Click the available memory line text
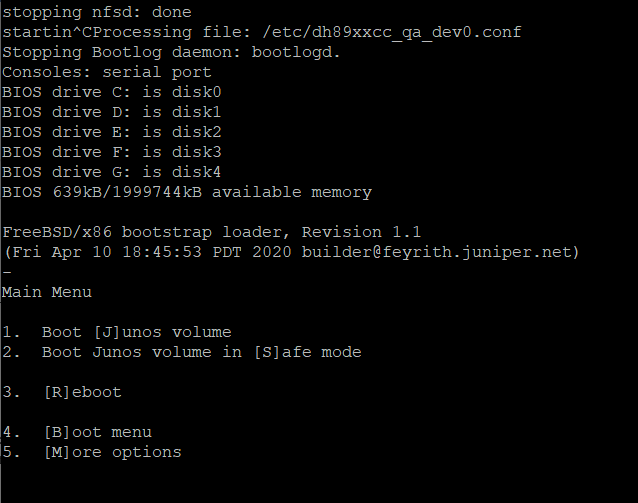 click(187, 192)
